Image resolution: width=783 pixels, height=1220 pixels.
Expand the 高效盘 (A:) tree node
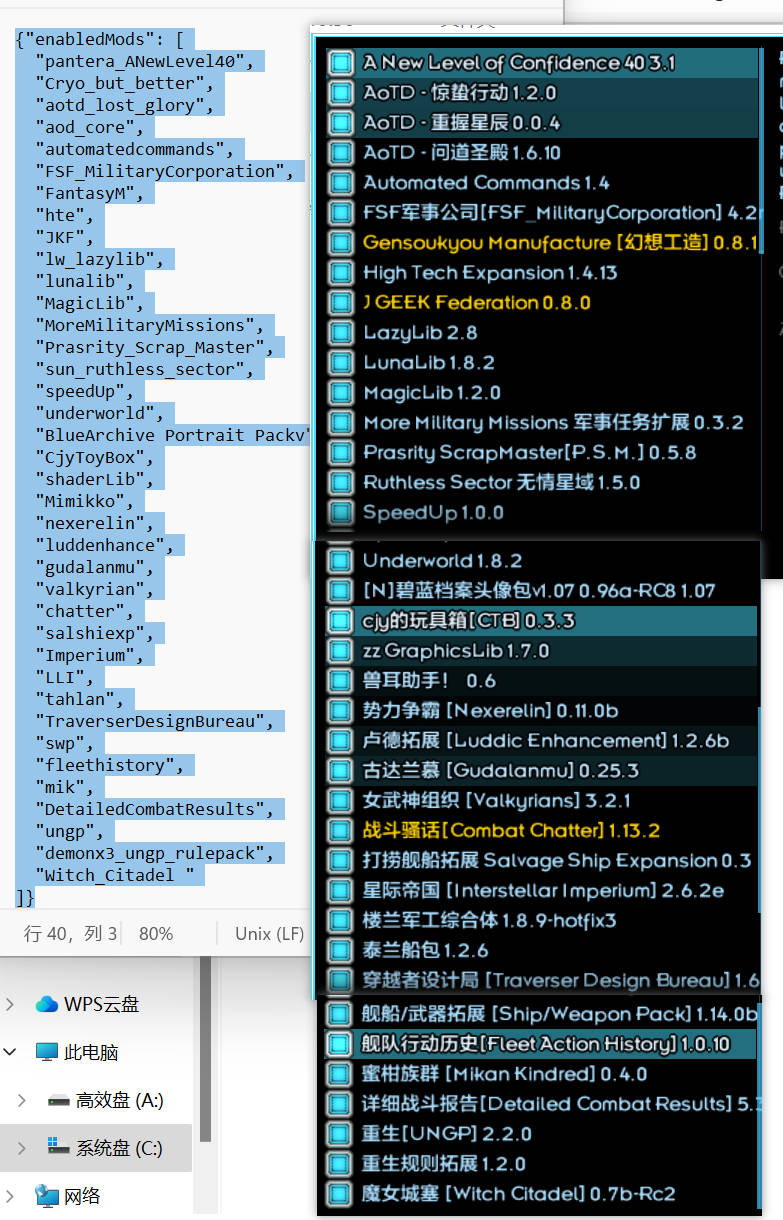coord(22,1100)
